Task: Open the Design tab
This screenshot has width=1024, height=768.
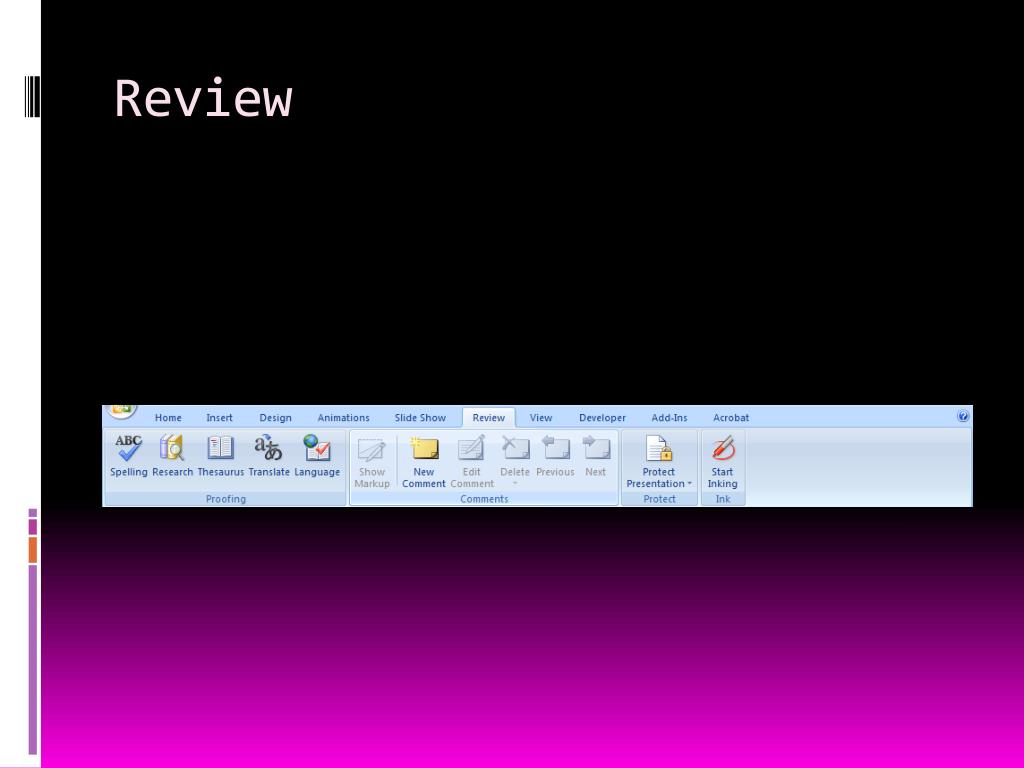Action: 276,418
